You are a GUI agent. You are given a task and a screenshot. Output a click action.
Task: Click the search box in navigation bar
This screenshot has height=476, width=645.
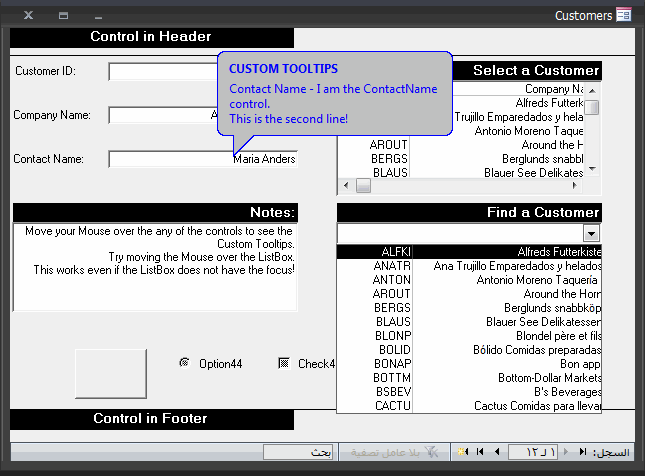click(300, 452)
